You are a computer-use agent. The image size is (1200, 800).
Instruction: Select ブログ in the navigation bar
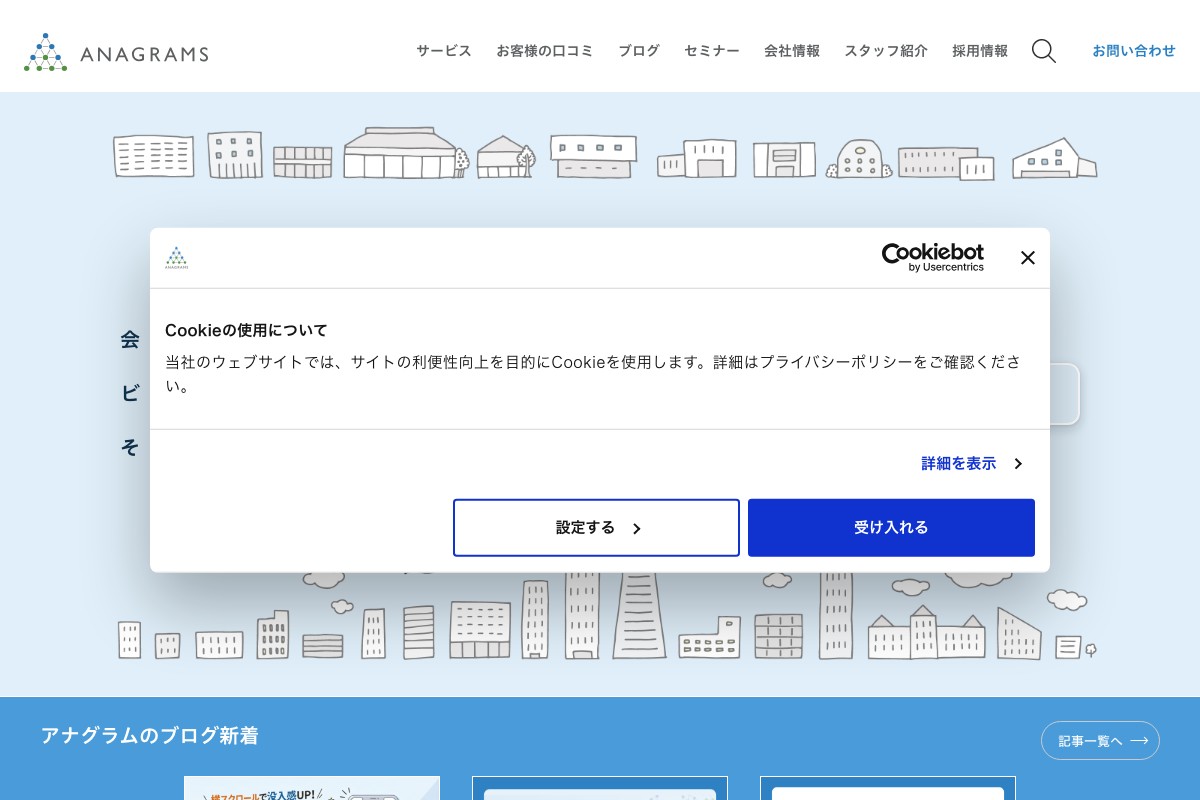click(x=638, y=51)
